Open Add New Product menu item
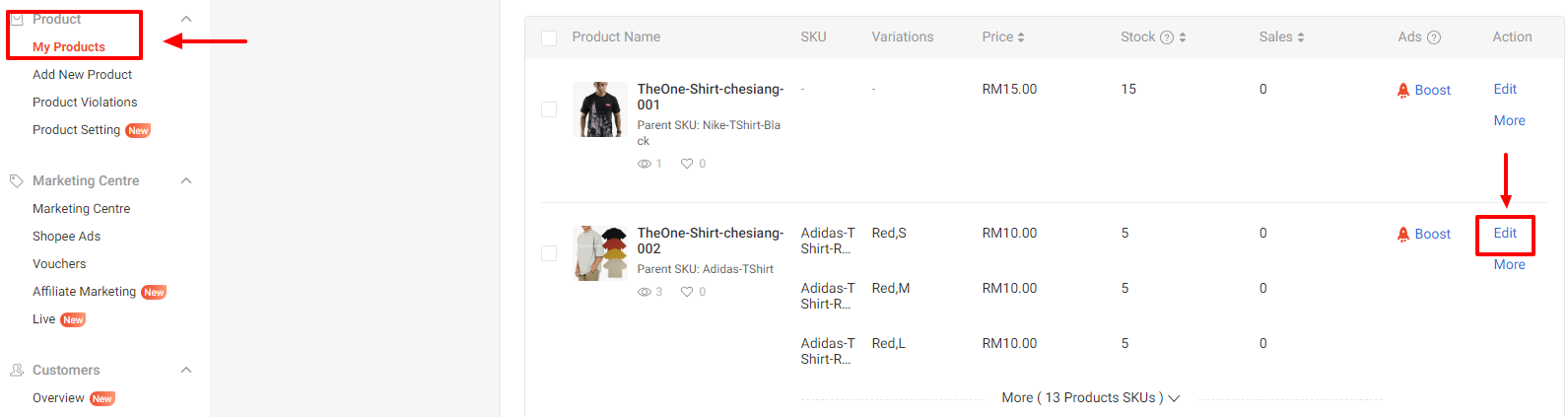1568x417 pixels. pyautogui.click(x=82, y=75)
